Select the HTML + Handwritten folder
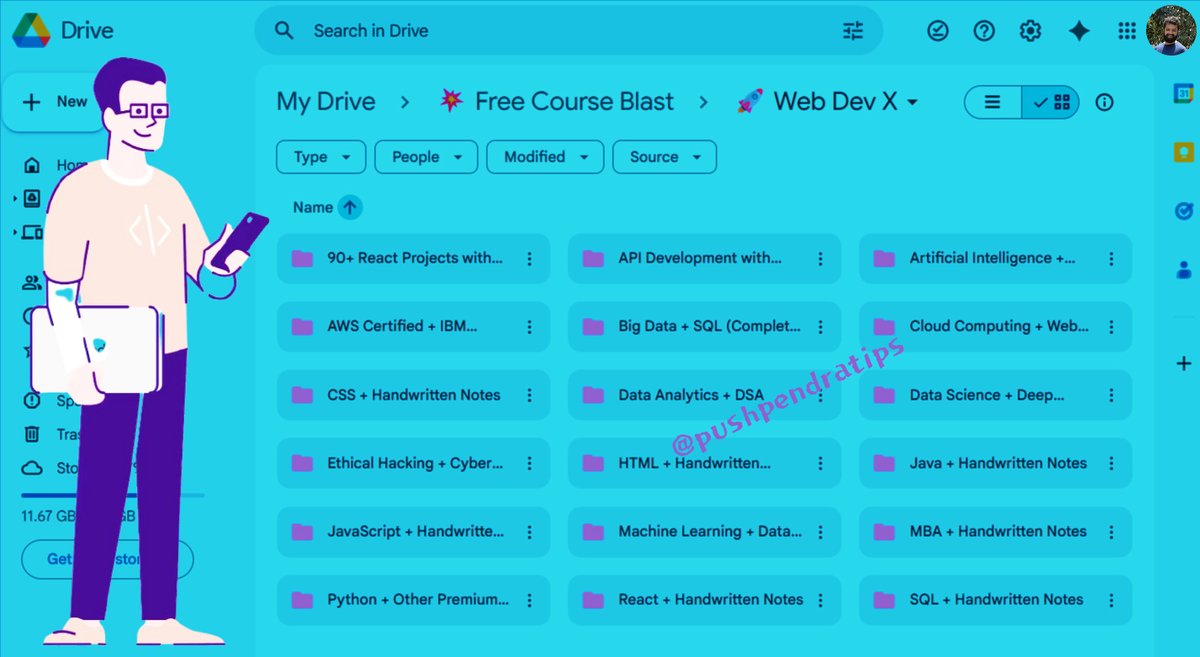Viewport: 1200px width, 657px height. pos(704,463)
